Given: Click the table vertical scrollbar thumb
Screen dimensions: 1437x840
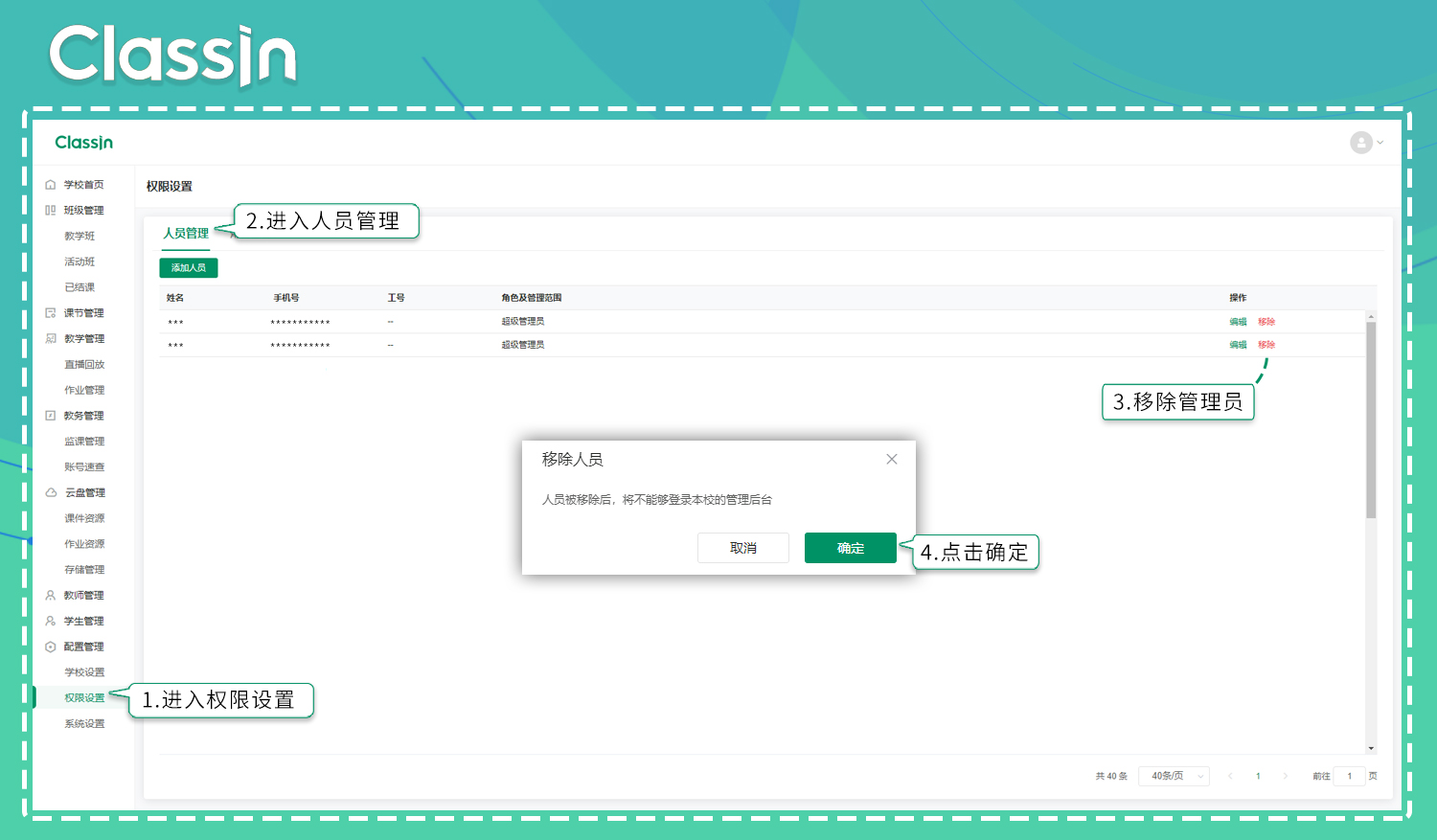Looking at the screenshot, I should (x=1371, y=420).
